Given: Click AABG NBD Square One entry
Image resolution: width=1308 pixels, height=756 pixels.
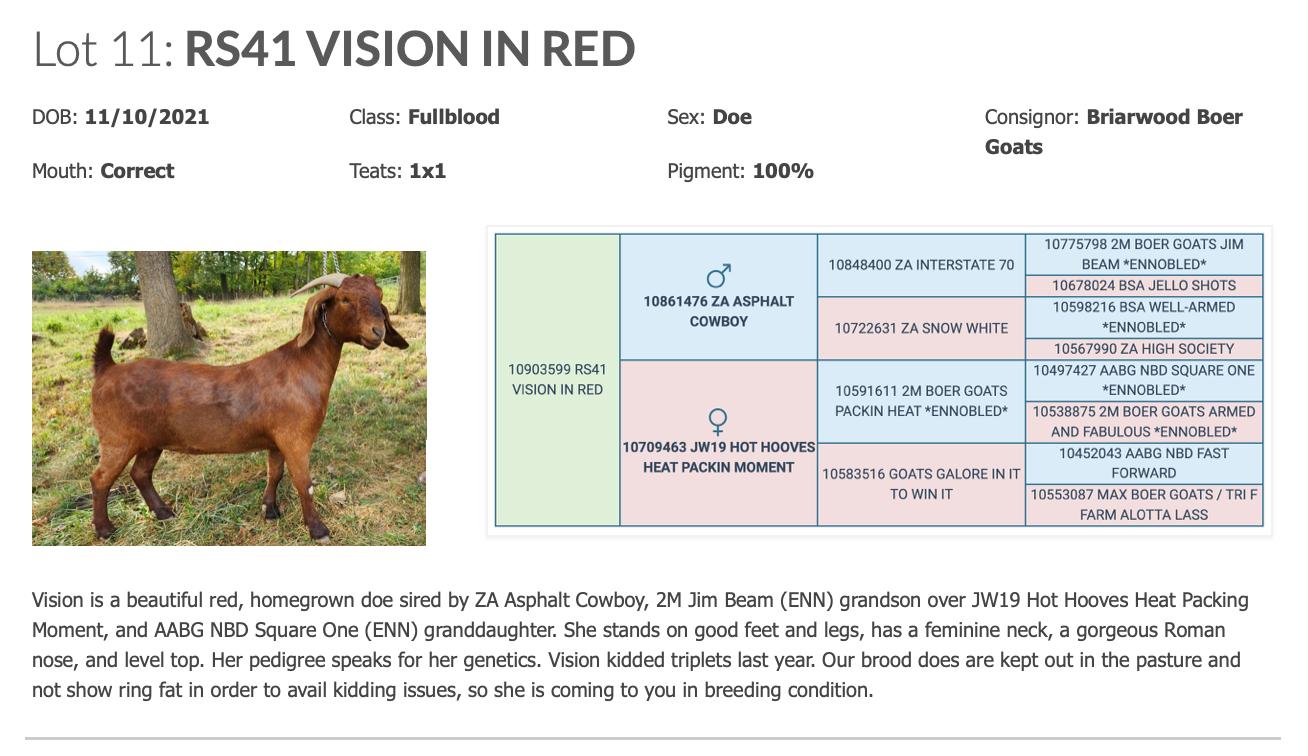Looking at the screenshot, I should [x=1144, y=380].
